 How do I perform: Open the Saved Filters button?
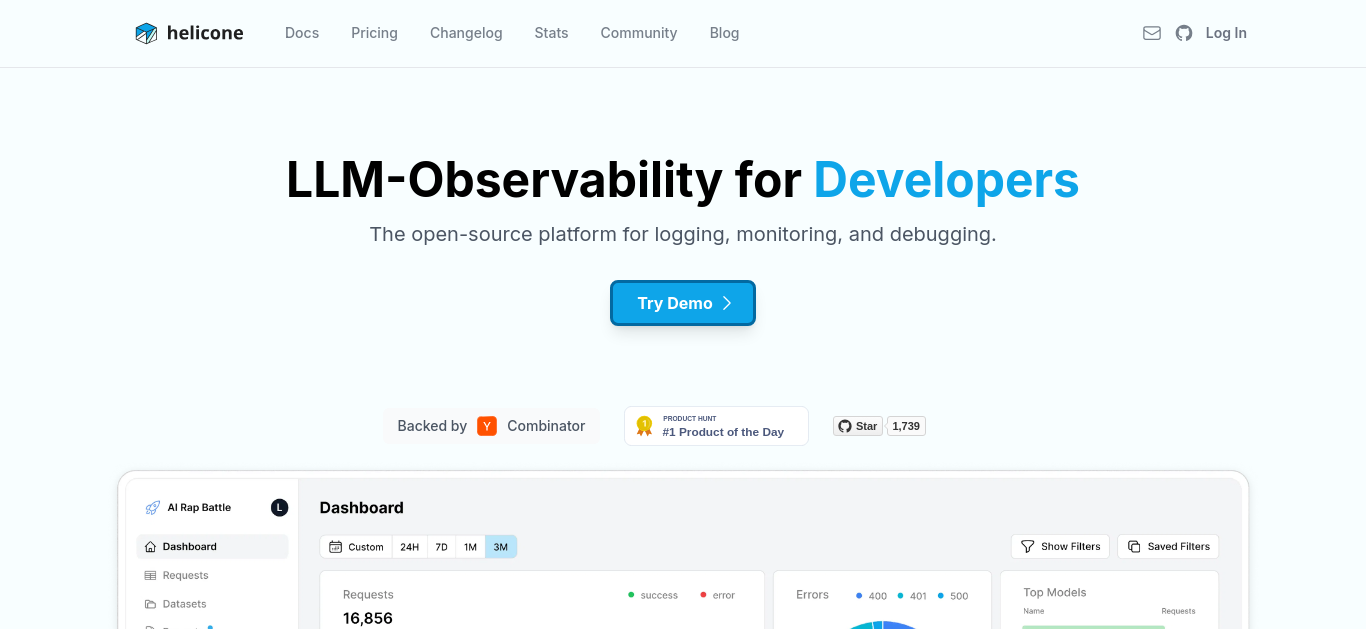(x=1168, y=547)
